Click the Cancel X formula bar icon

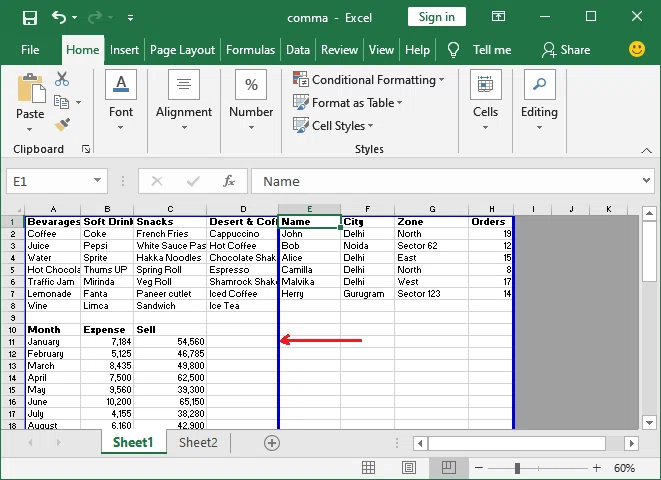click(157, 181)
